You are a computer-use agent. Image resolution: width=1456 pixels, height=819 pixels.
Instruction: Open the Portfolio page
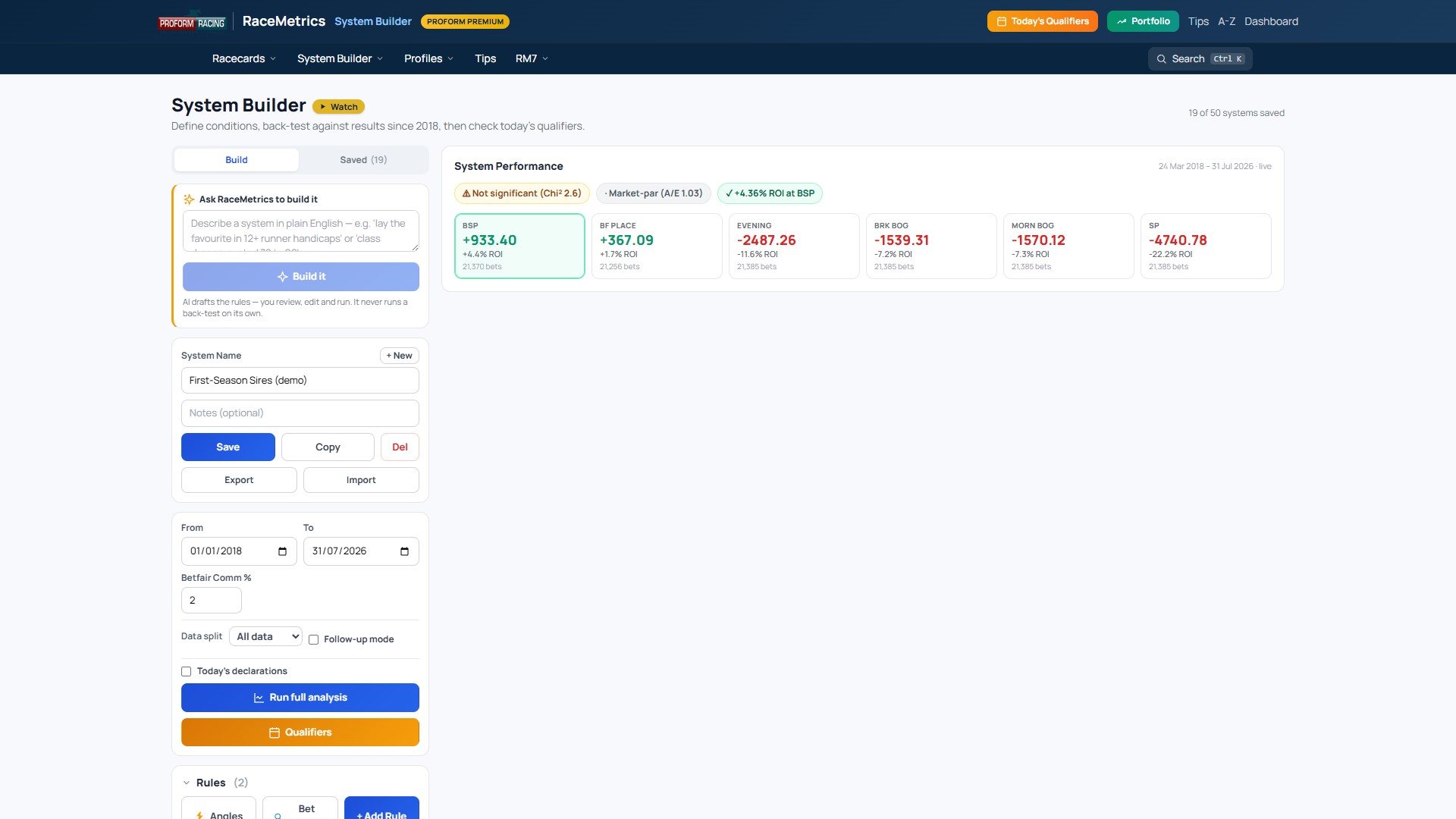coord(1143,21)
